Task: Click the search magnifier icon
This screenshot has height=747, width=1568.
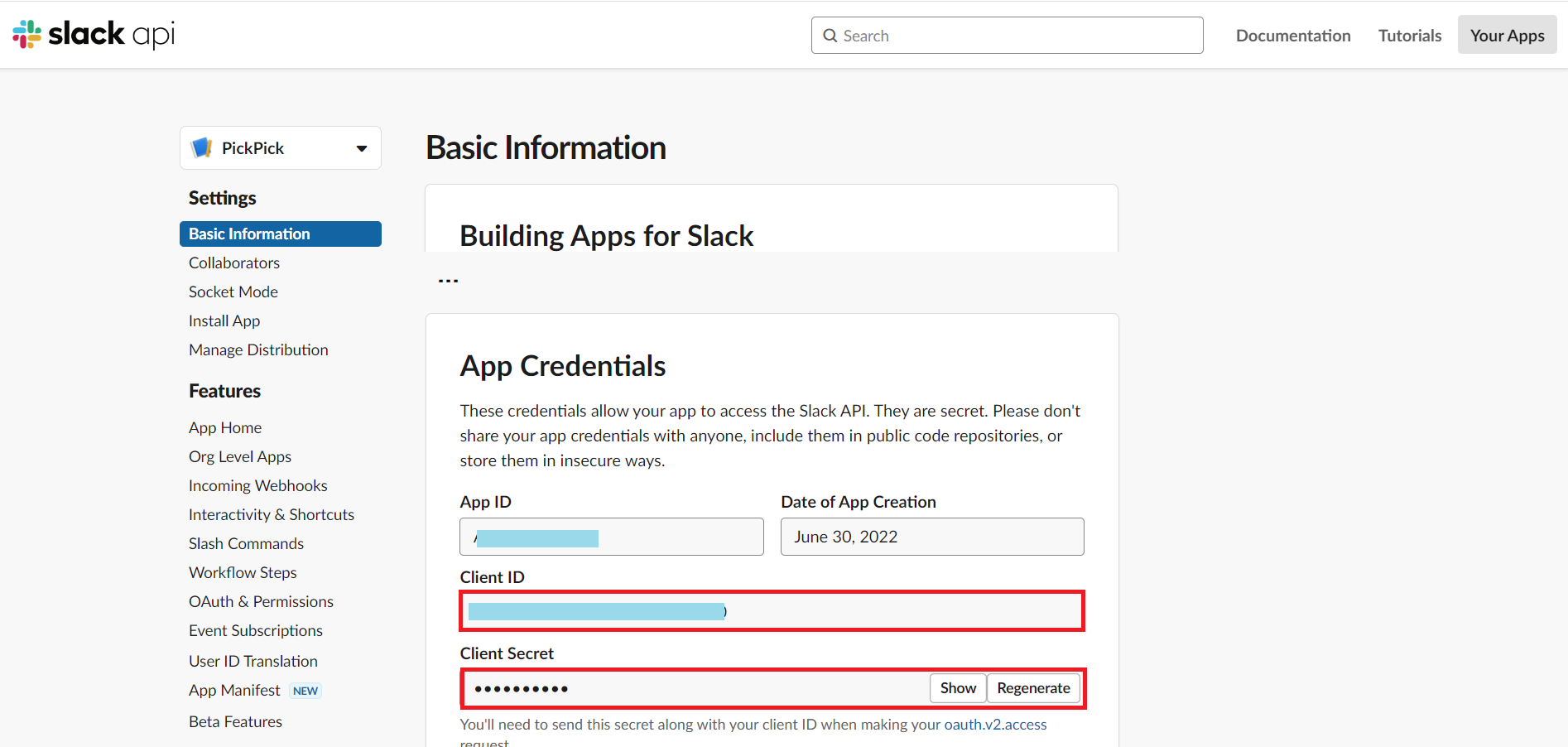Action: click(830, 36)
